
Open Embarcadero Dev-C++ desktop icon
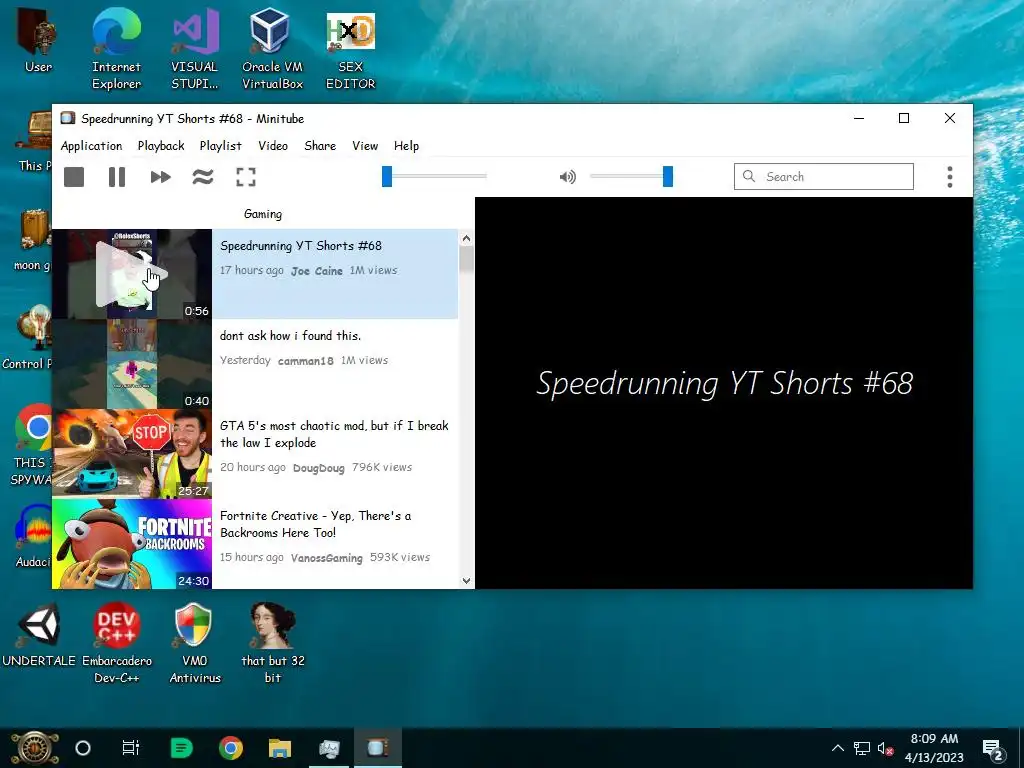tap(116, 643)
